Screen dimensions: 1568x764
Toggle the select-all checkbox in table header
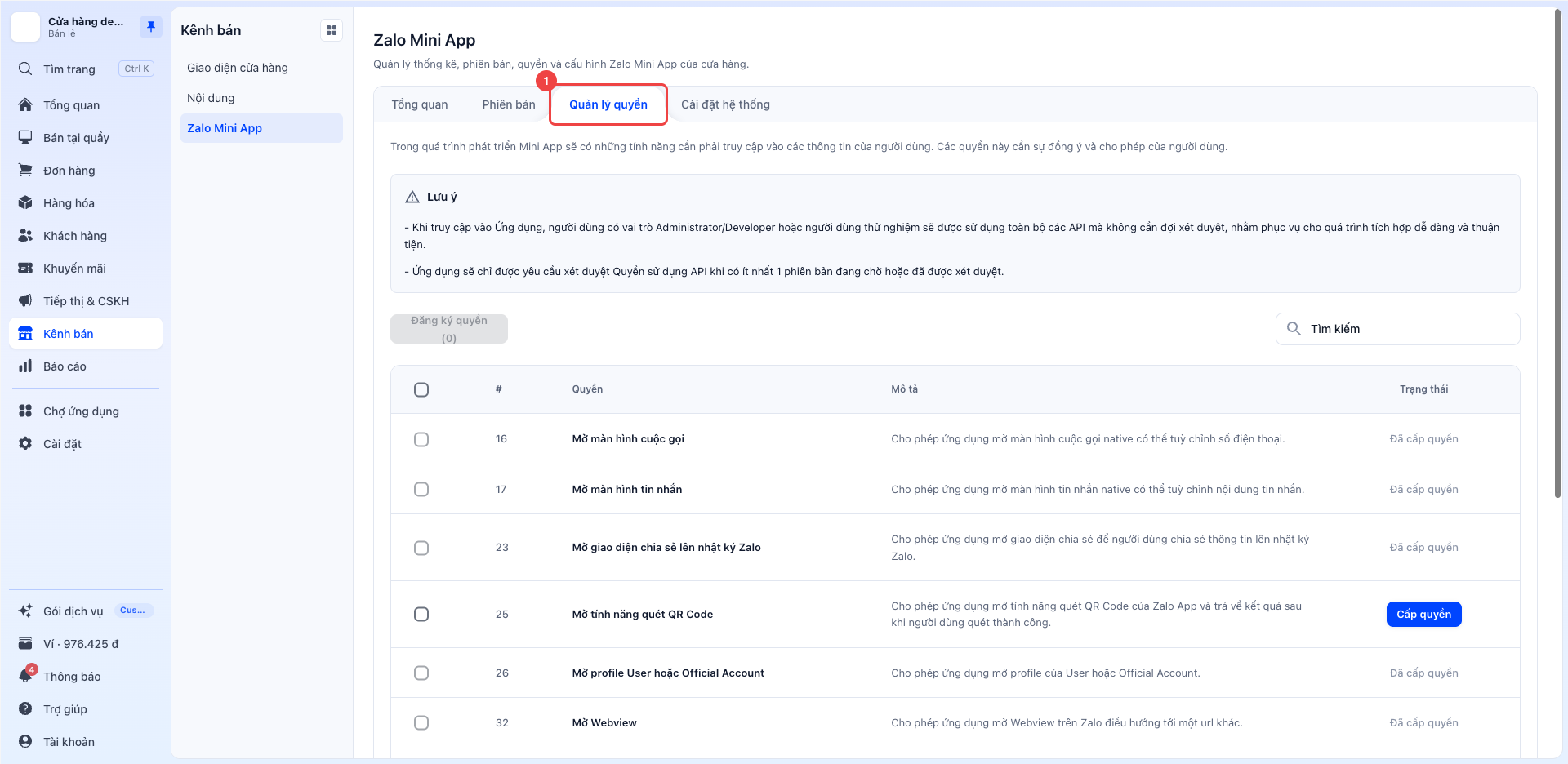(421, 389)
